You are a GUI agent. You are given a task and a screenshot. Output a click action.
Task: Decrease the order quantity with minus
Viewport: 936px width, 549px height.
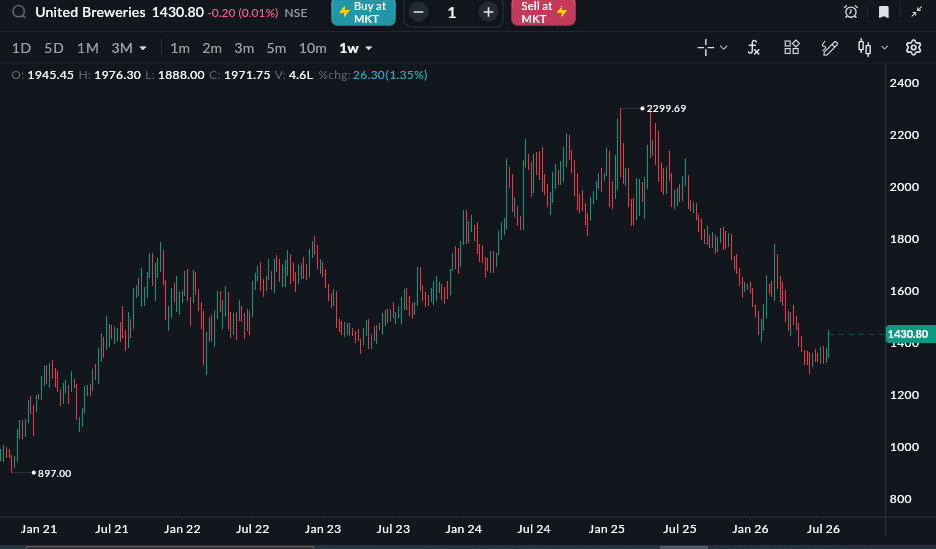coord(418,12)
